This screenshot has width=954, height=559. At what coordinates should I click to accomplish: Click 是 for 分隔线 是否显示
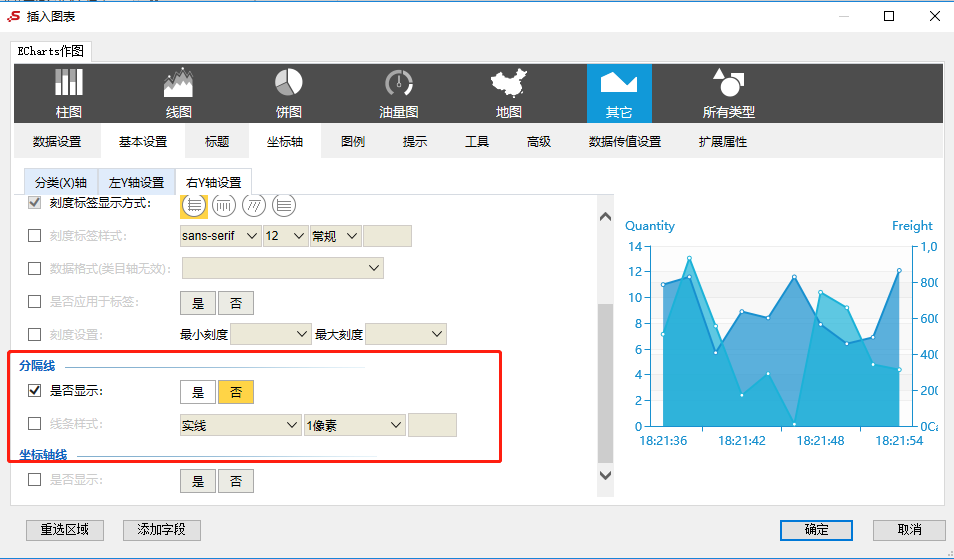point(198,392)
